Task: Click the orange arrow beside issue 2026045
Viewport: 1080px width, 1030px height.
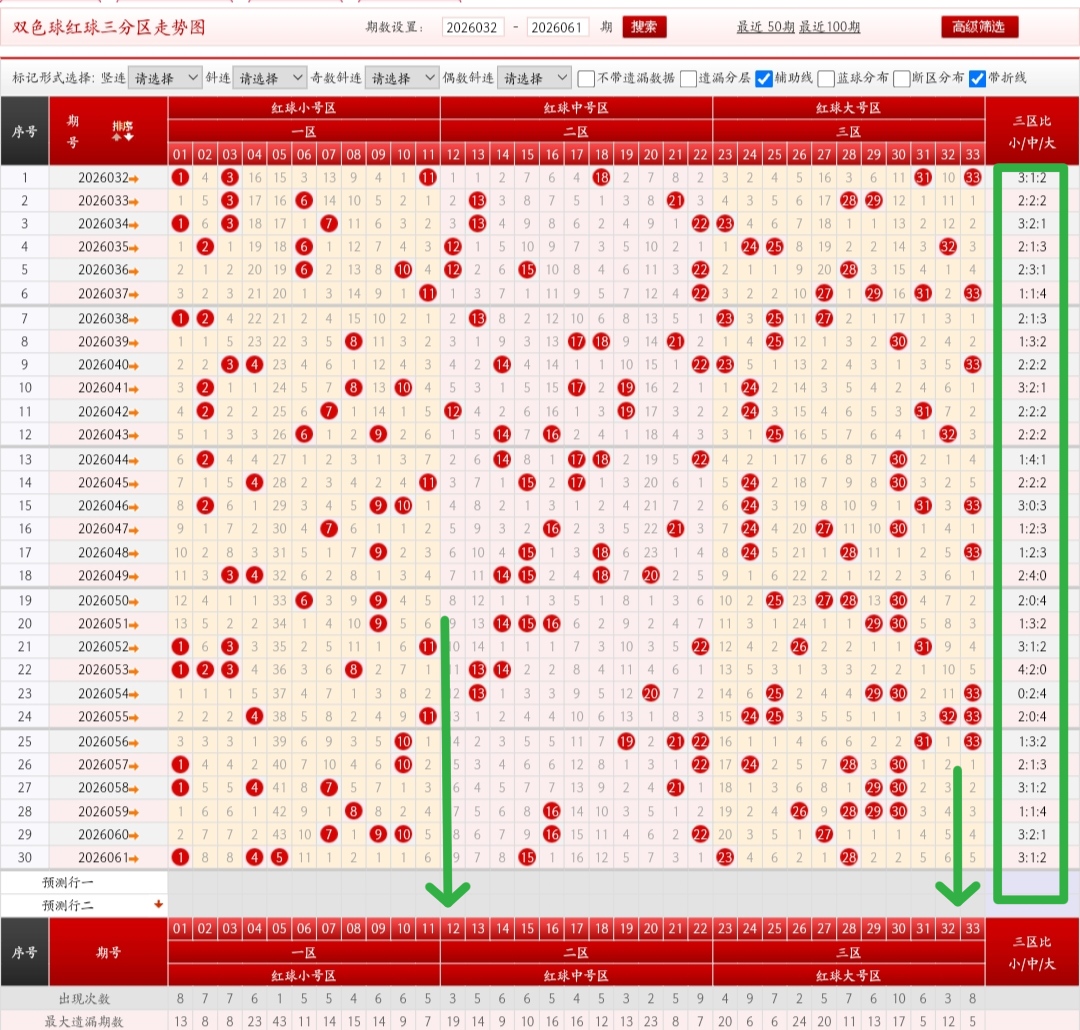Action: (134, 484)
